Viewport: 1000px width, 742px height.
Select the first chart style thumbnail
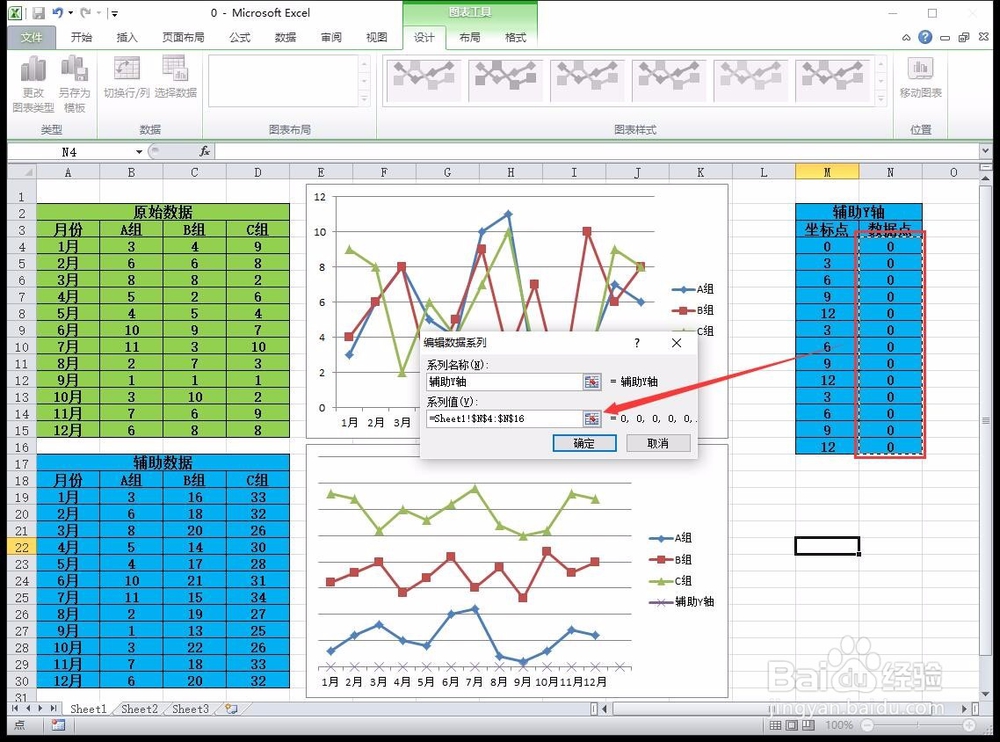click(423, 80)
